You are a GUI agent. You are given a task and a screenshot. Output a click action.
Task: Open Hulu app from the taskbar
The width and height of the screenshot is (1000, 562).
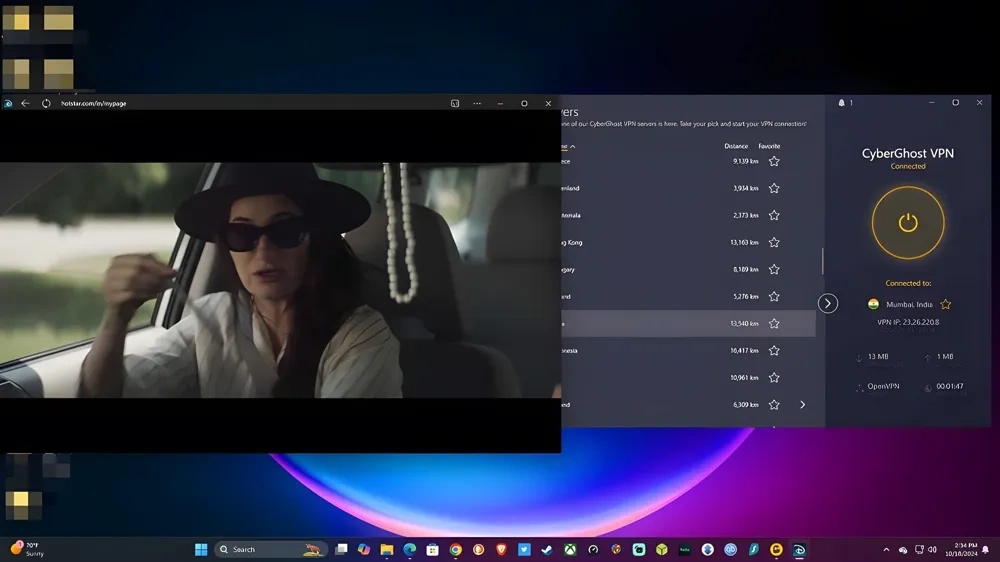pos(684,549)
